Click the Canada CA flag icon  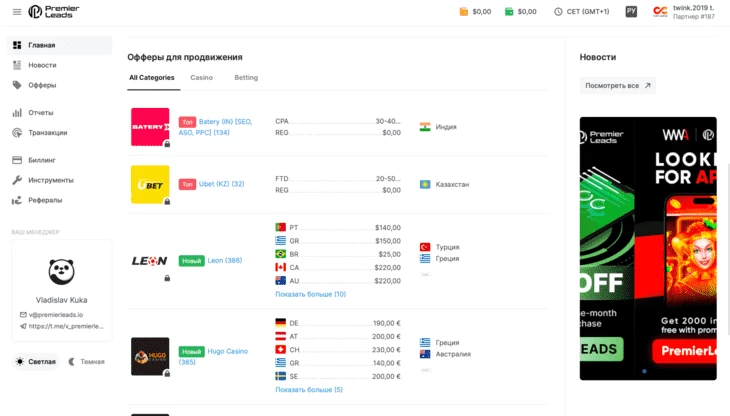tap(280, 268)
